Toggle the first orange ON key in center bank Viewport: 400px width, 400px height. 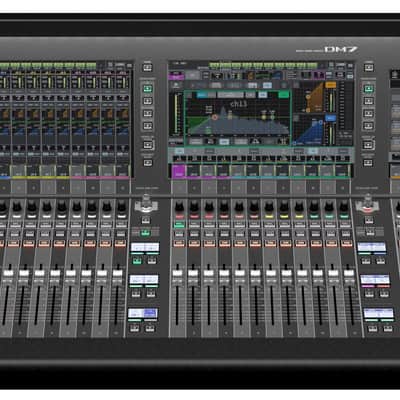[179, 244]
